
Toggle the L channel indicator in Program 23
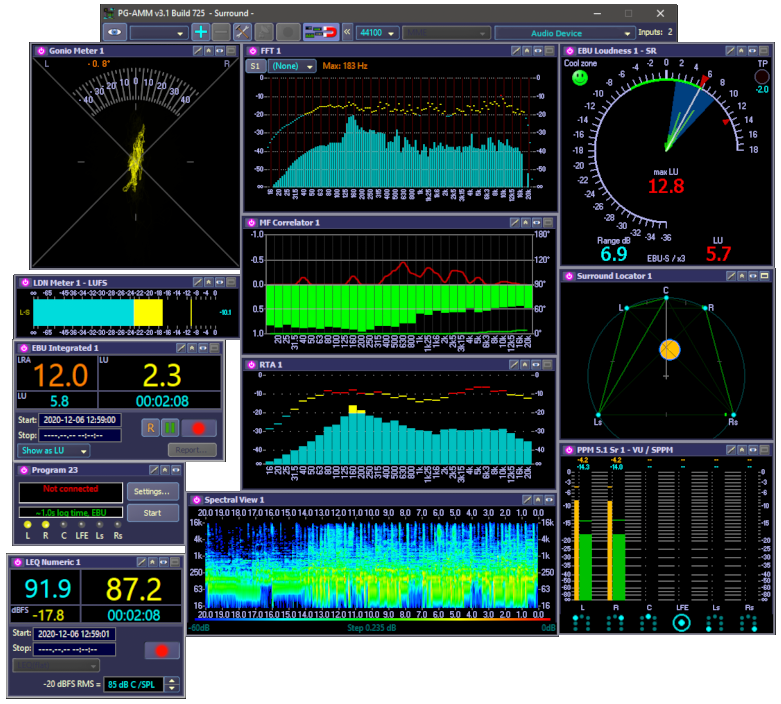point(28,526)
